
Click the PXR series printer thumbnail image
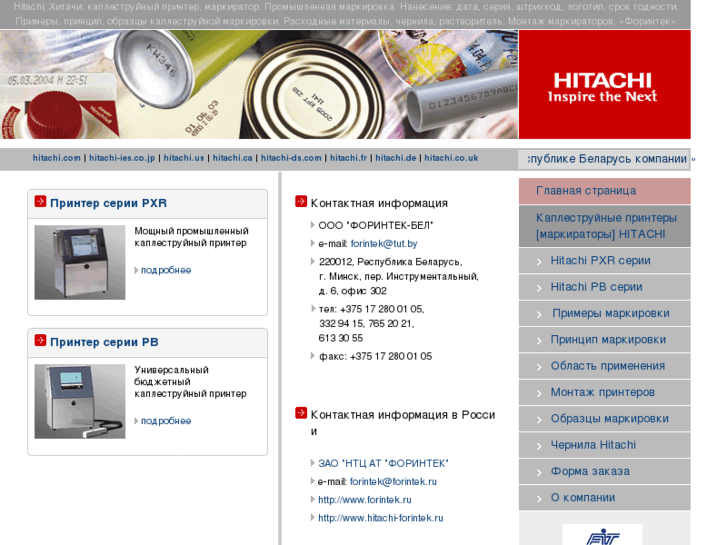tap(80, 263)
